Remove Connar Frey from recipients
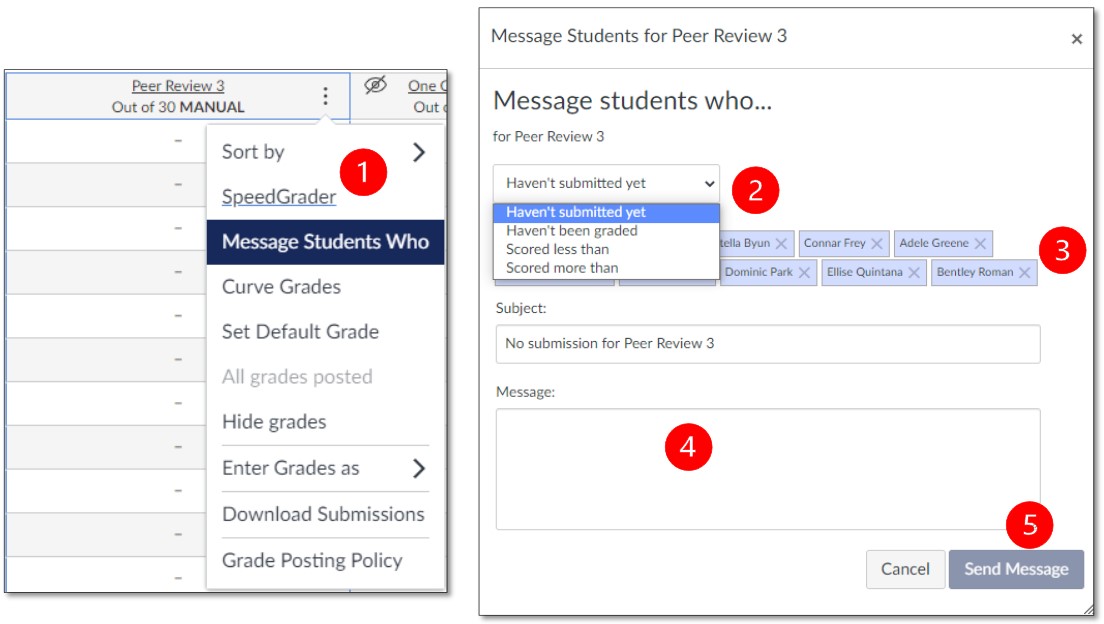This screenshot has height=624, width=1104. click(x=877, y=244)
